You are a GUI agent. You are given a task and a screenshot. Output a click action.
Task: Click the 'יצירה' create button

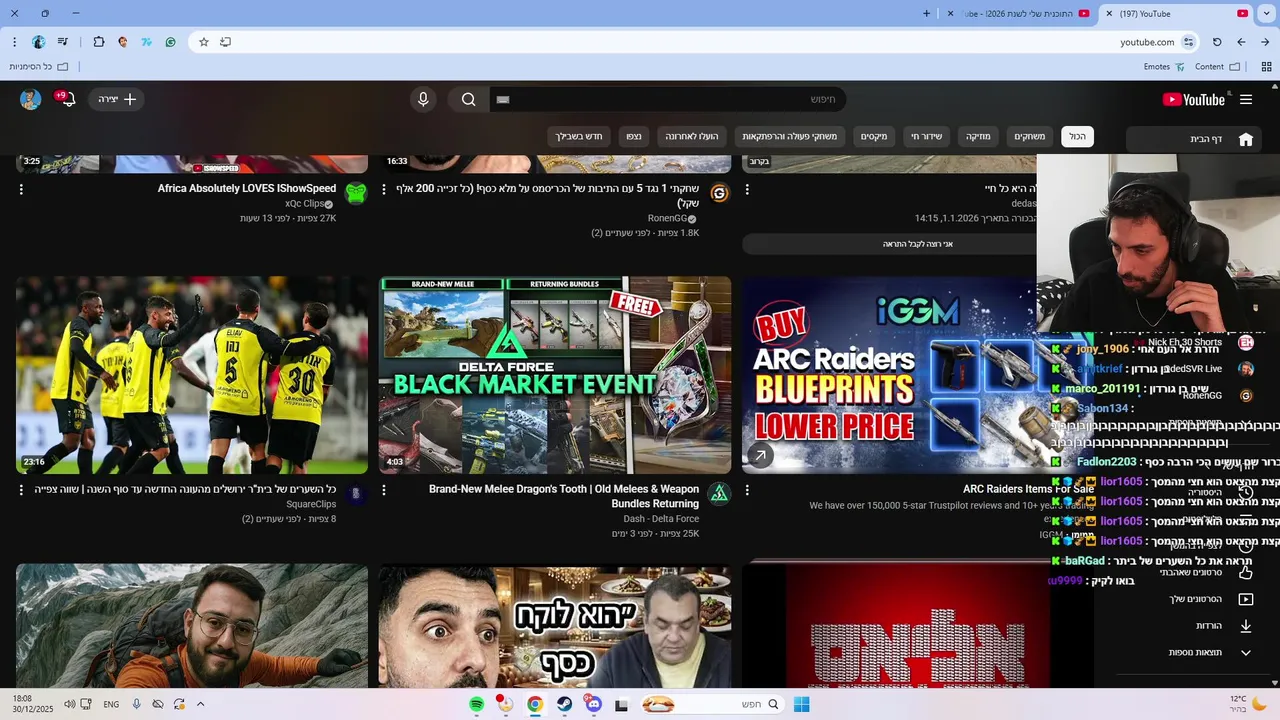click(117, 99)
